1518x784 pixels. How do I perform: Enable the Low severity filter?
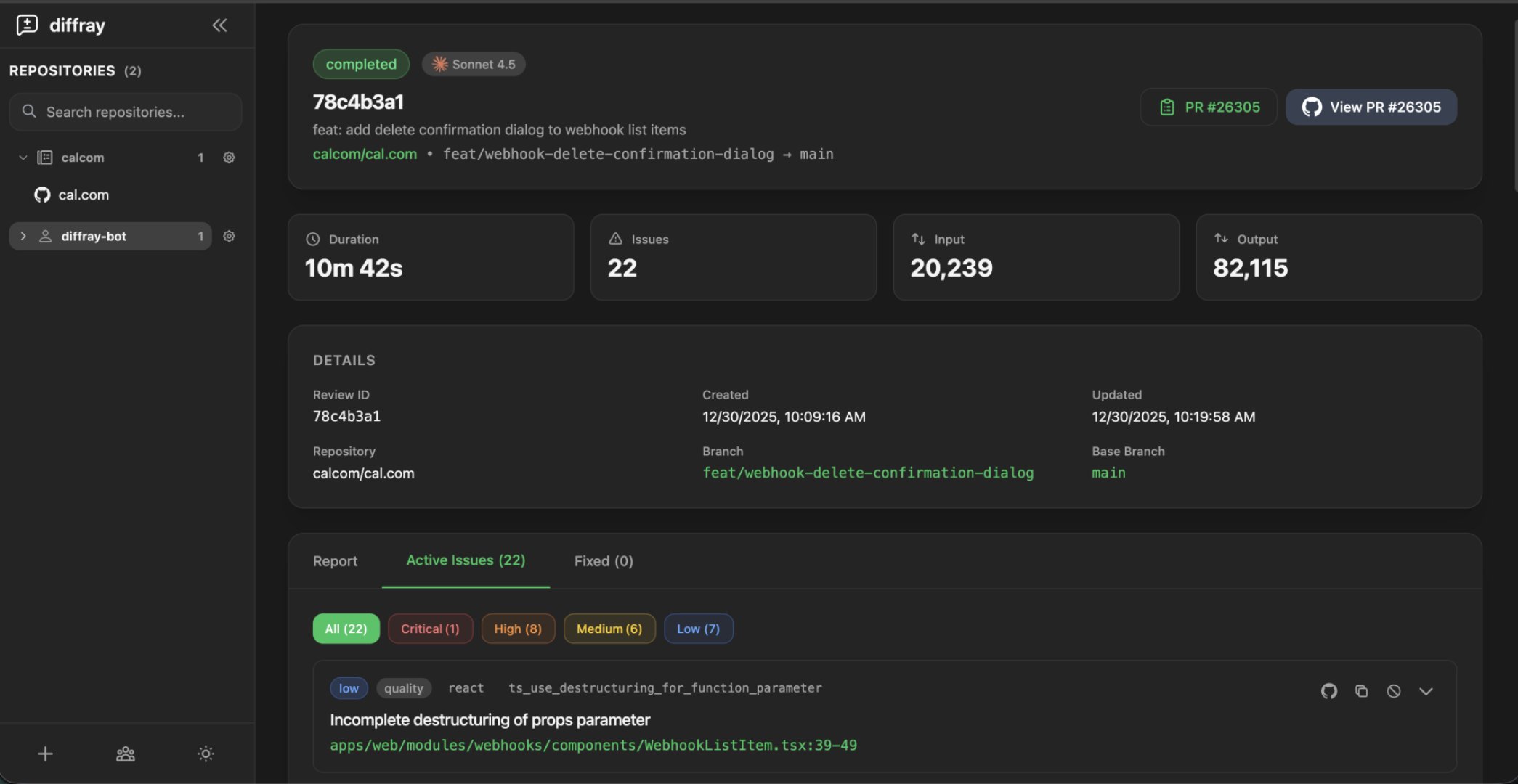click(x=698, y=628)
